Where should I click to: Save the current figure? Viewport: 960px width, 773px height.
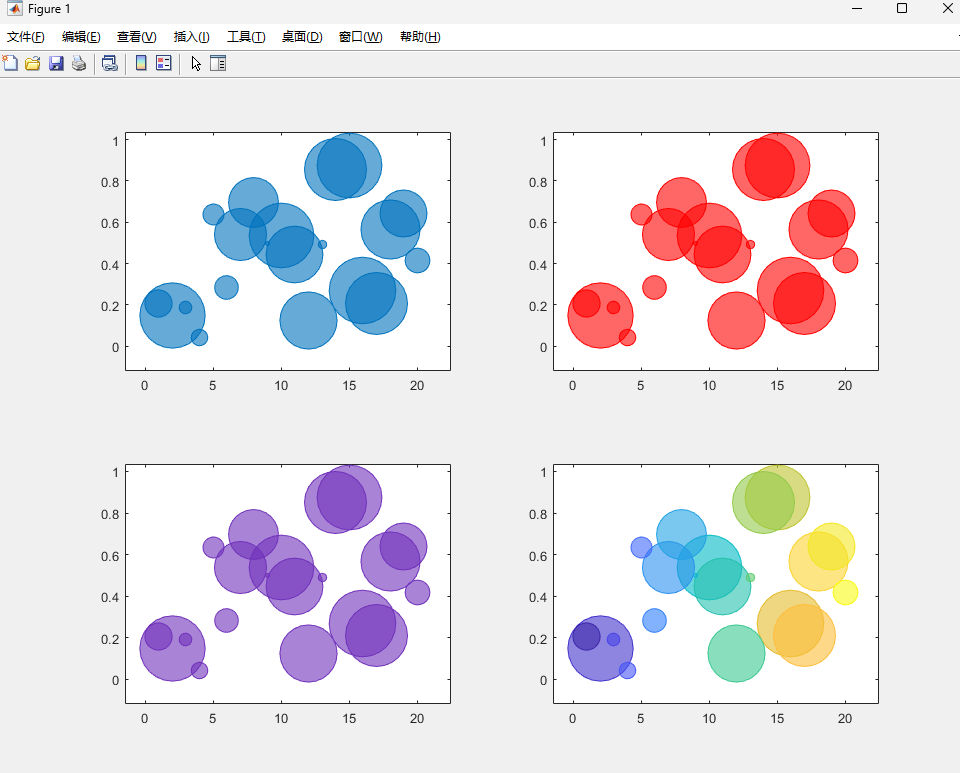[x=55, y=63]
